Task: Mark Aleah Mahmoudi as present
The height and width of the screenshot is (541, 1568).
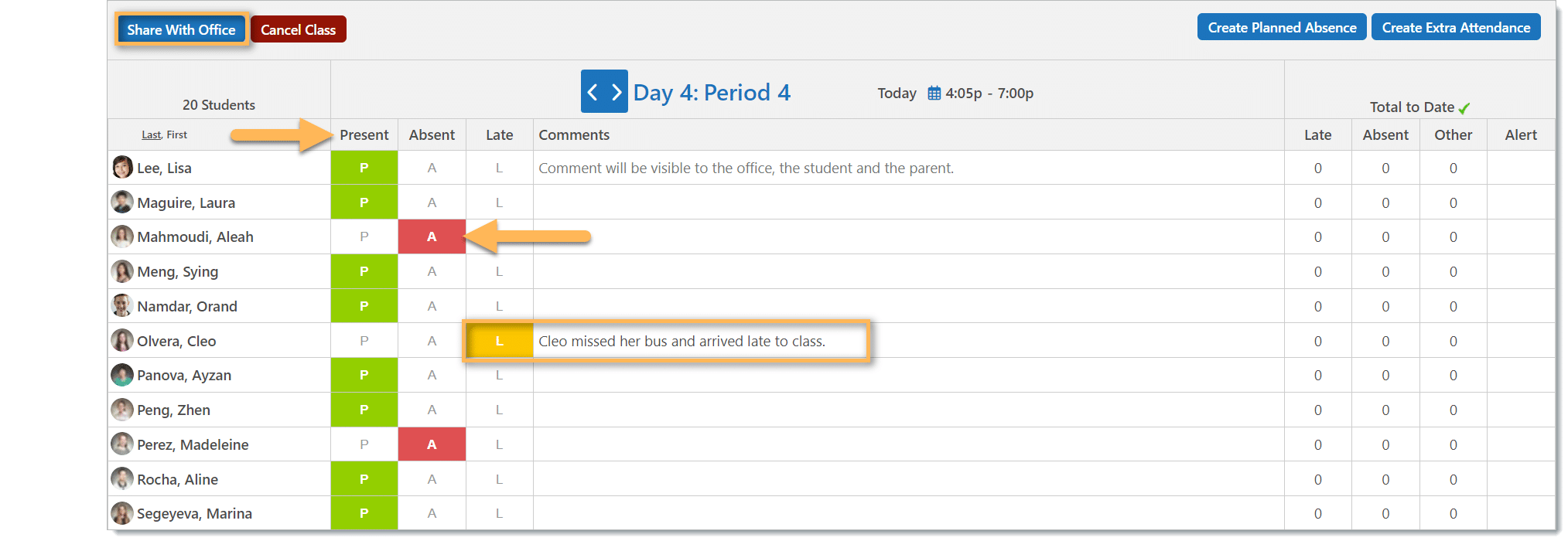Action: 364,236
